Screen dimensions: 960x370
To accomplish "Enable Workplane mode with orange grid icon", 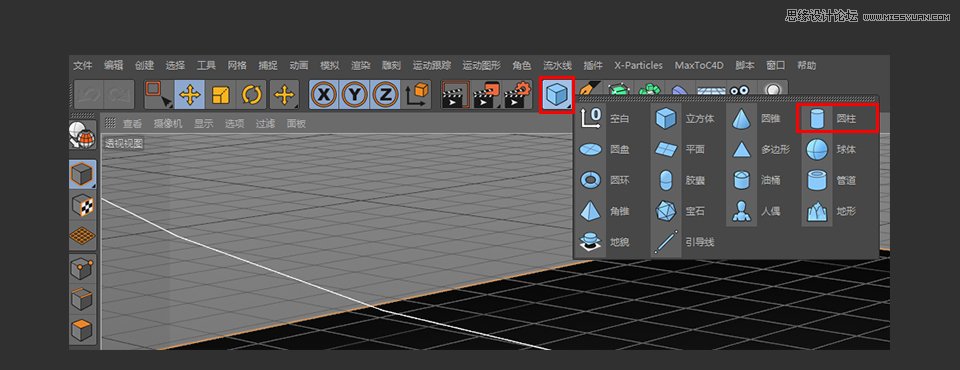I will point(82,236).
